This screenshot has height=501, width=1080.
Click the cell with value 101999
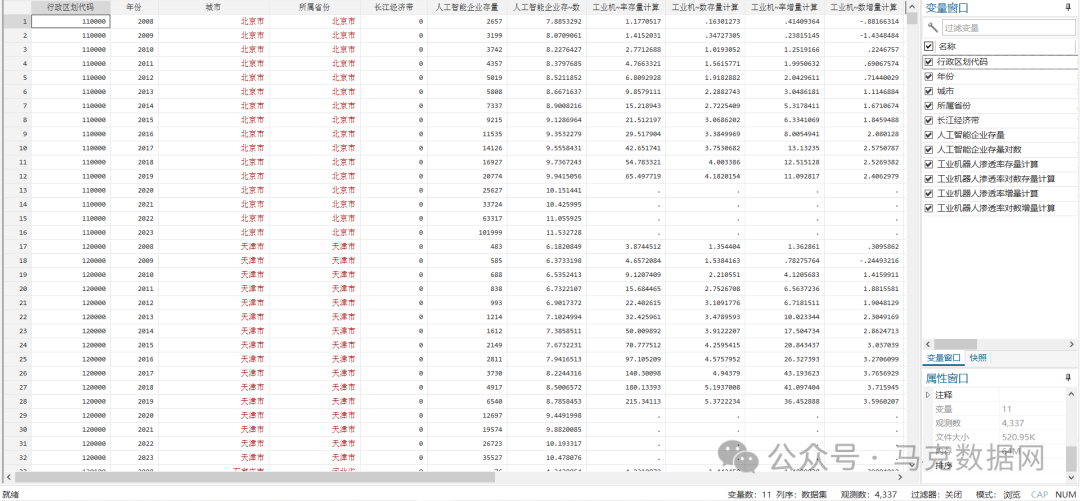(467, 232)
